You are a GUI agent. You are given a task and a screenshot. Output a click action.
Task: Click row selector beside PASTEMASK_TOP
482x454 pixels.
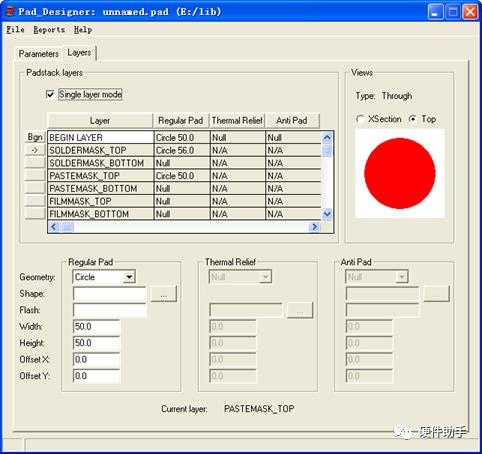click(x=35, y=175)
